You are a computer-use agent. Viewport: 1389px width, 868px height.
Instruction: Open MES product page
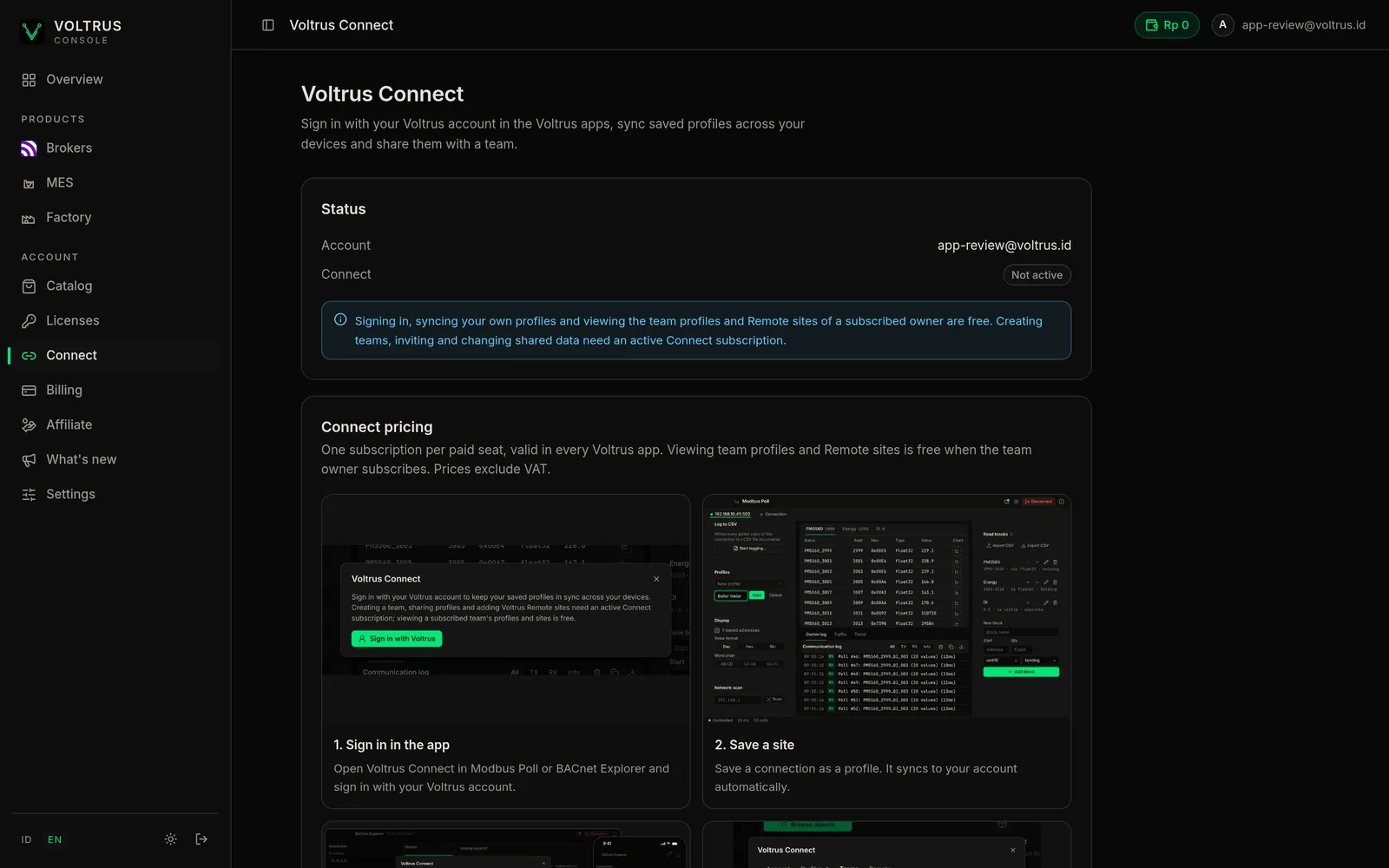[x=115, y=183]
